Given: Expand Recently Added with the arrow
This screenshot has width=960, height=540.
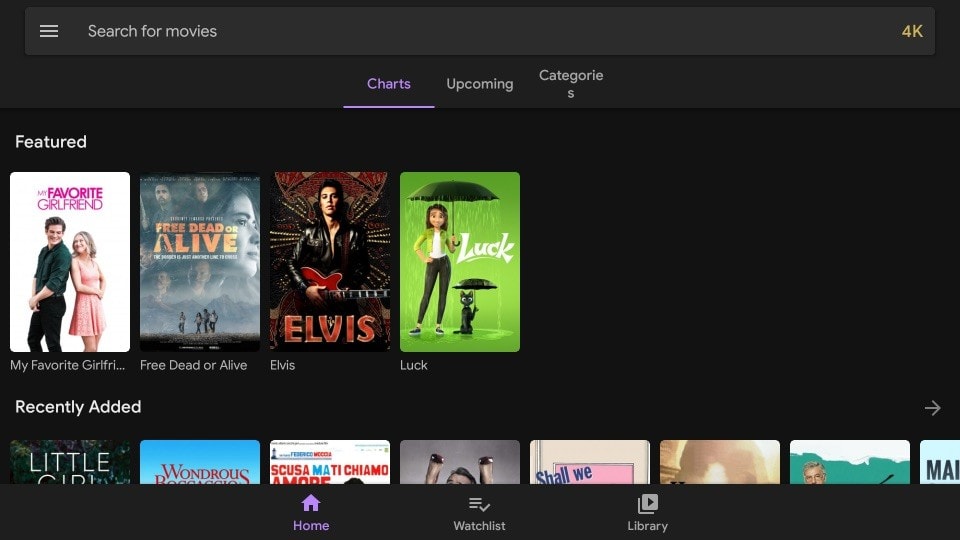Looking at the screenshot, I should pyautogui.click(x=932, y=408).
